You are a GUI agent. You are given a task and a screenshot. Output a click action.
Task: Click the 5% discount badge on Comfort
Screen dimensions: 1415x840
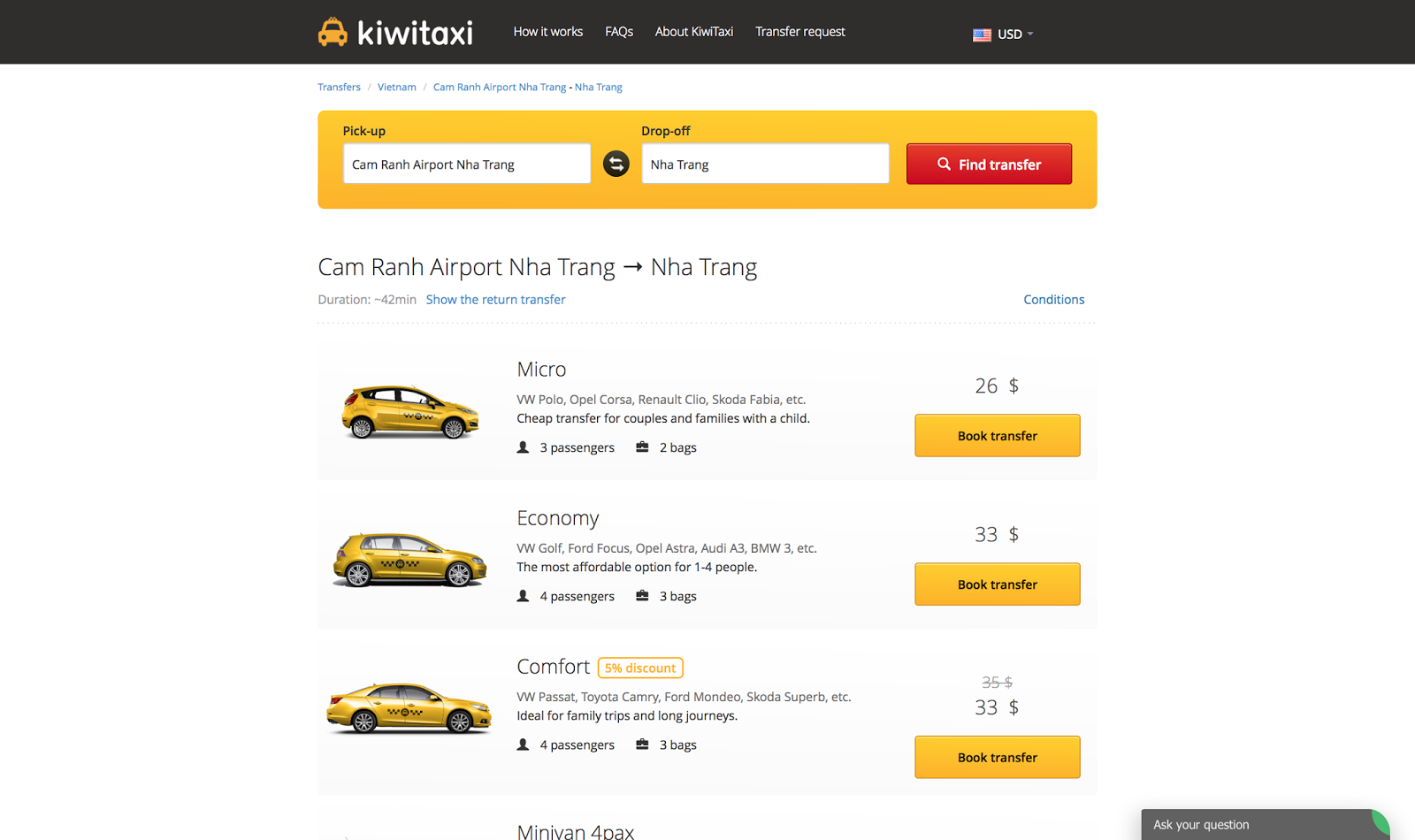[x=640, y=668]
